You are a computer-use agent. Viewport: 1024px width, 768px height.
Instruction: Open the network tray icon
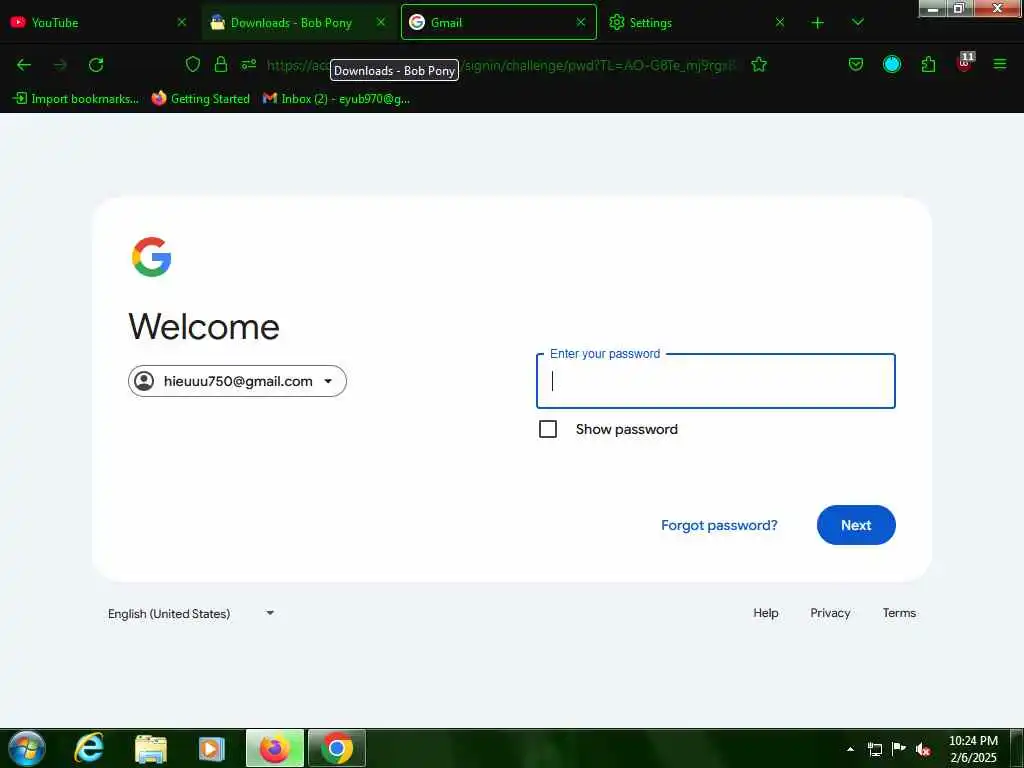874,749
